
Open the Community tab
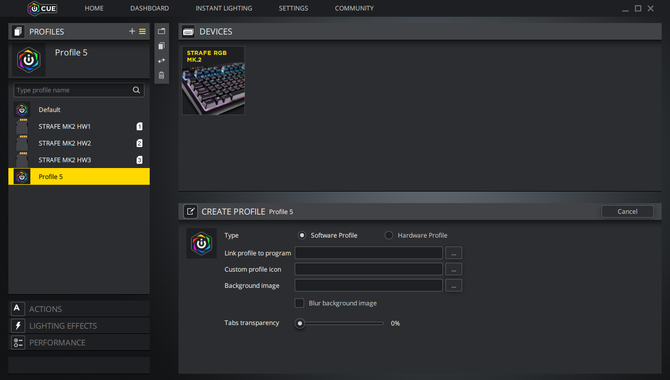354,8
